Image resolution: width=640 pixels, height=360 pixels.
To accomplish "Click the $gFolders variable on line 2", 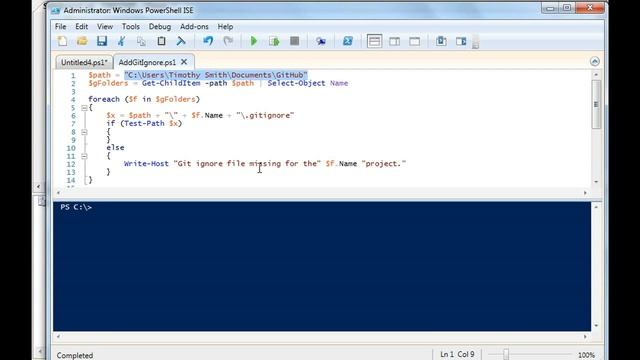I will 108,83.
